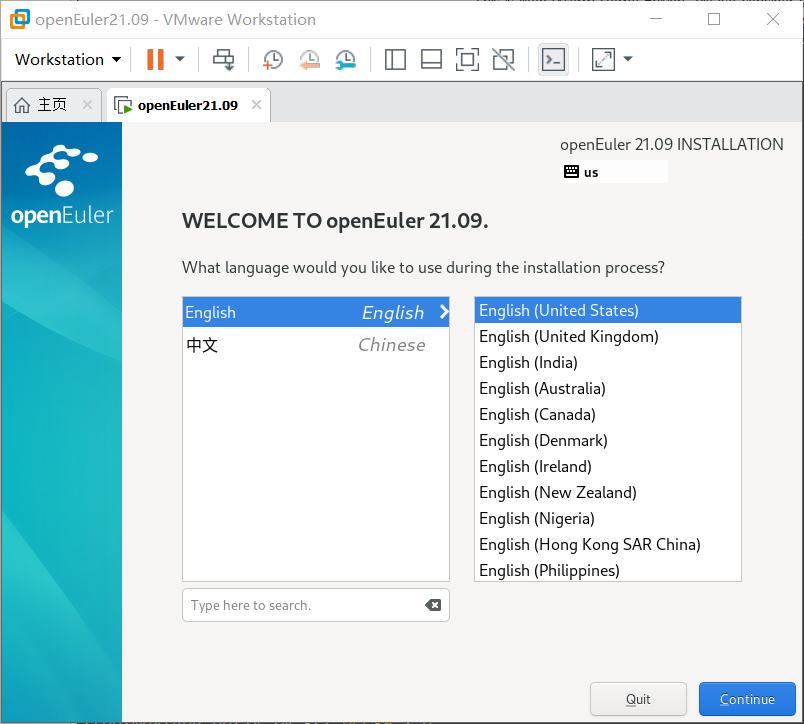The height and width of the screenshot is (724, 804).
Task: Toggle the console view button
Action: (553, 59)
